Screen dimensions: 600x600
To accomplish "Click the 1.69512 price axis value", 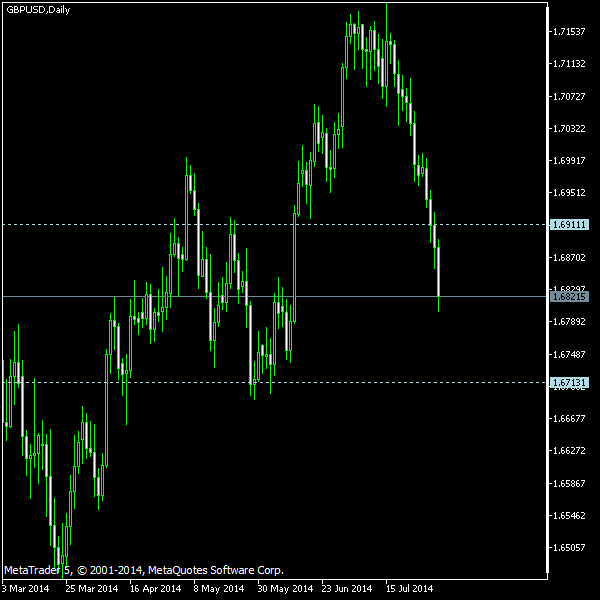I will click(x=569, y=192).
